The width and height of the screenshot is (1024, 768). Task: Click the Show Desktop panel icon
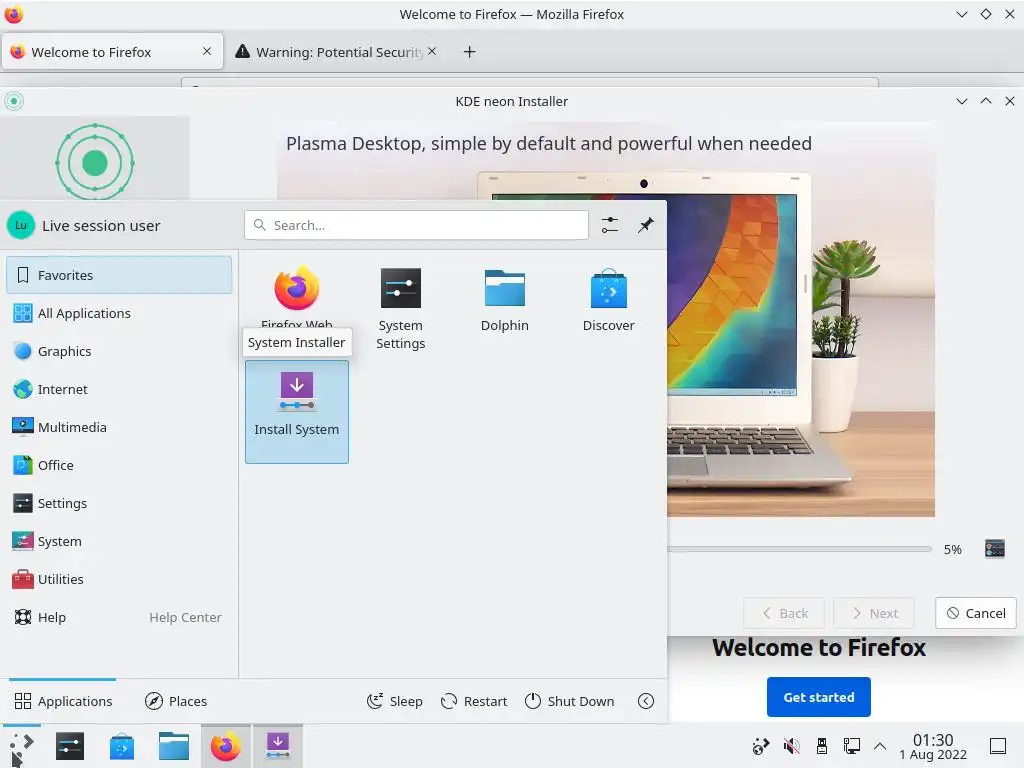point(998,746)
